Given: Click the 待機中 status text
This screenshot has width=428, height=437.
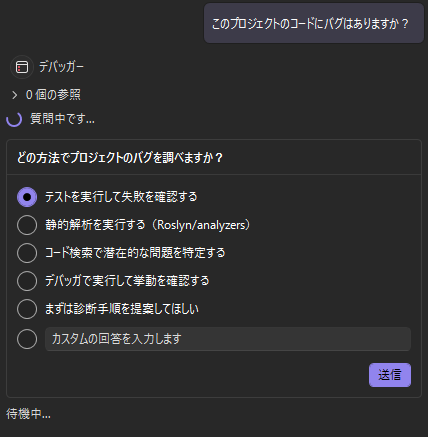Looking at the screenshot, I should coord(28,414).
